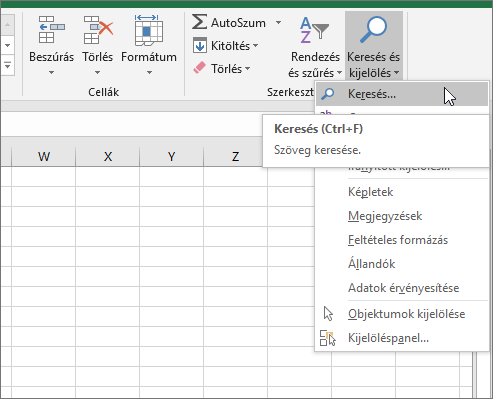Click the arrow icon beside Objektumok kijelölése
This screenshot has width=493, height=399.
pos(328,314)
